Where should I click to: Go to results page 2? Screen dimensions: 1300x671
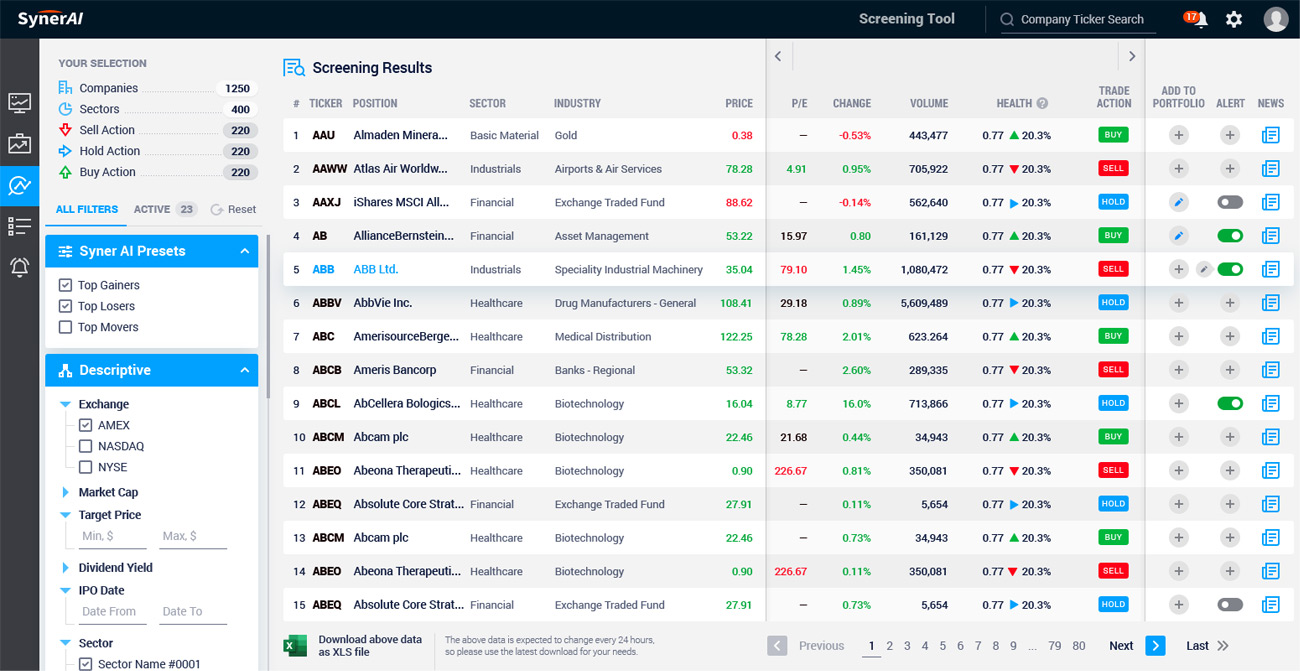(890, 646)
